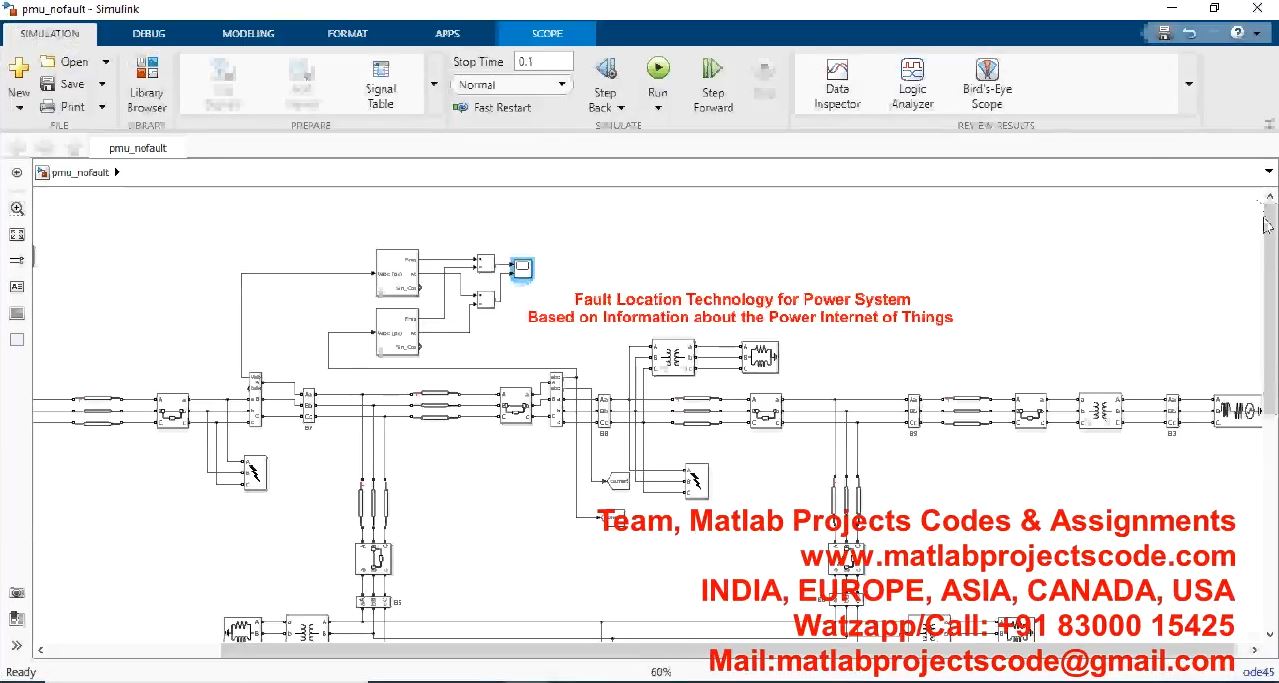Open the Signal Table
1279x683 pixels.
[x=380, y=84]
